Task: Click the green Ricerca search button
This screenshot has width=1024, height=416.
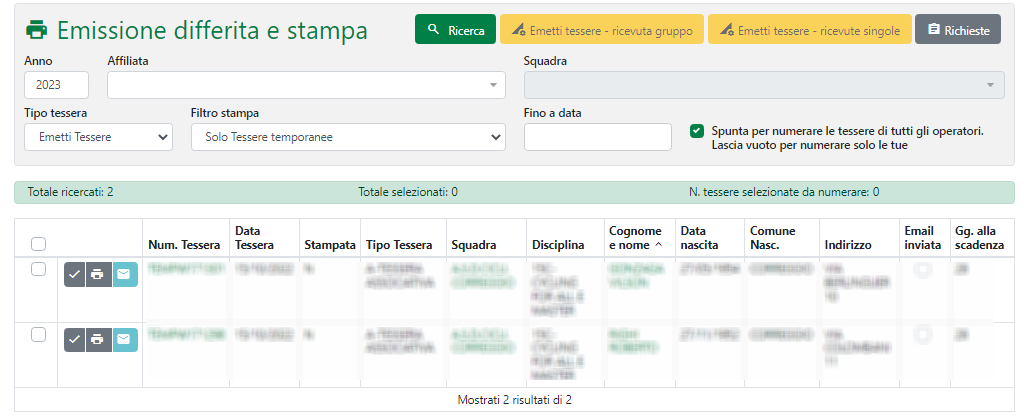Action: point(455,30)
